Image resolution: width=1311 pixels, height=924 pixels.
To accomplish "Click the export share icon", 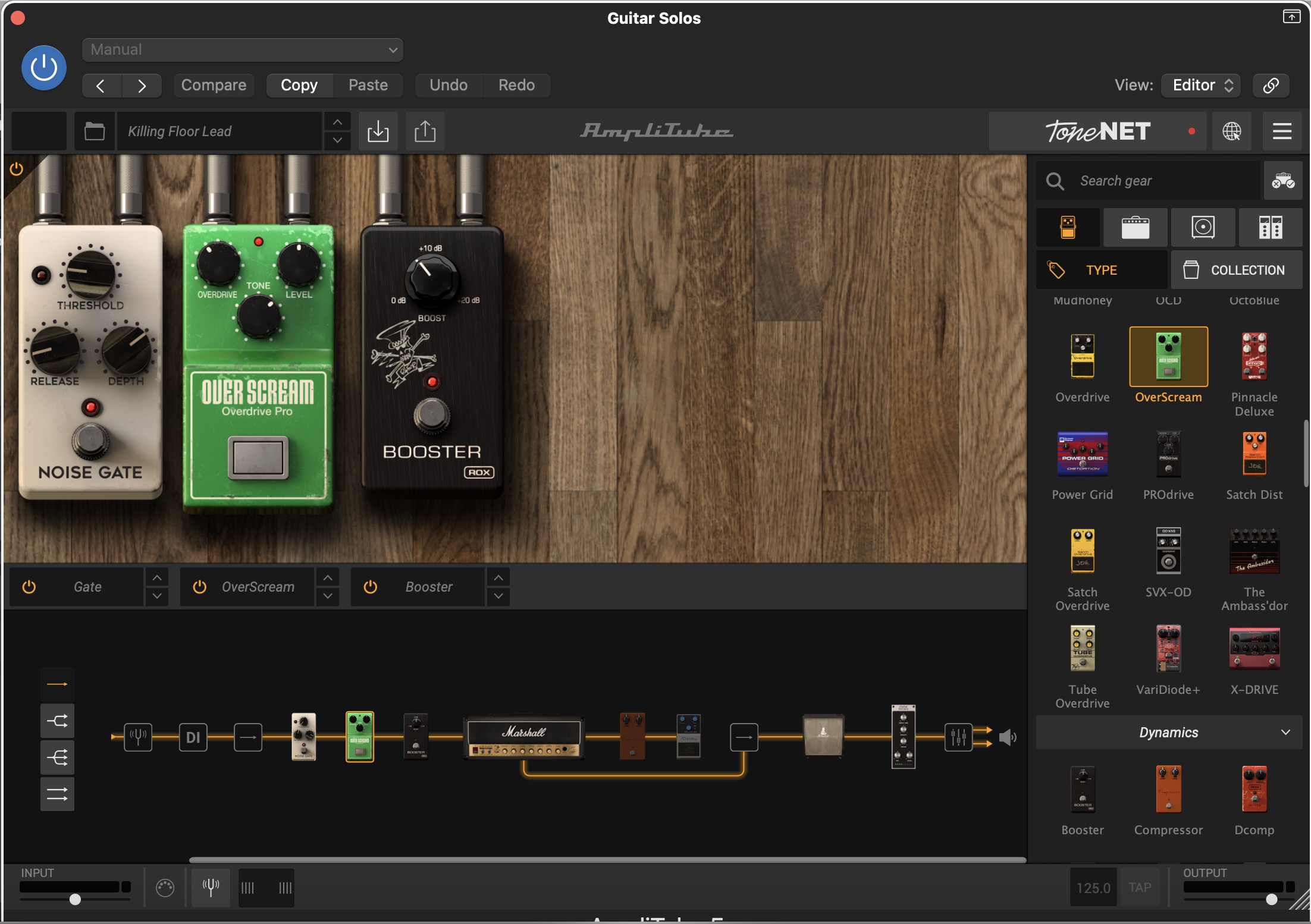I will [425, 131].
